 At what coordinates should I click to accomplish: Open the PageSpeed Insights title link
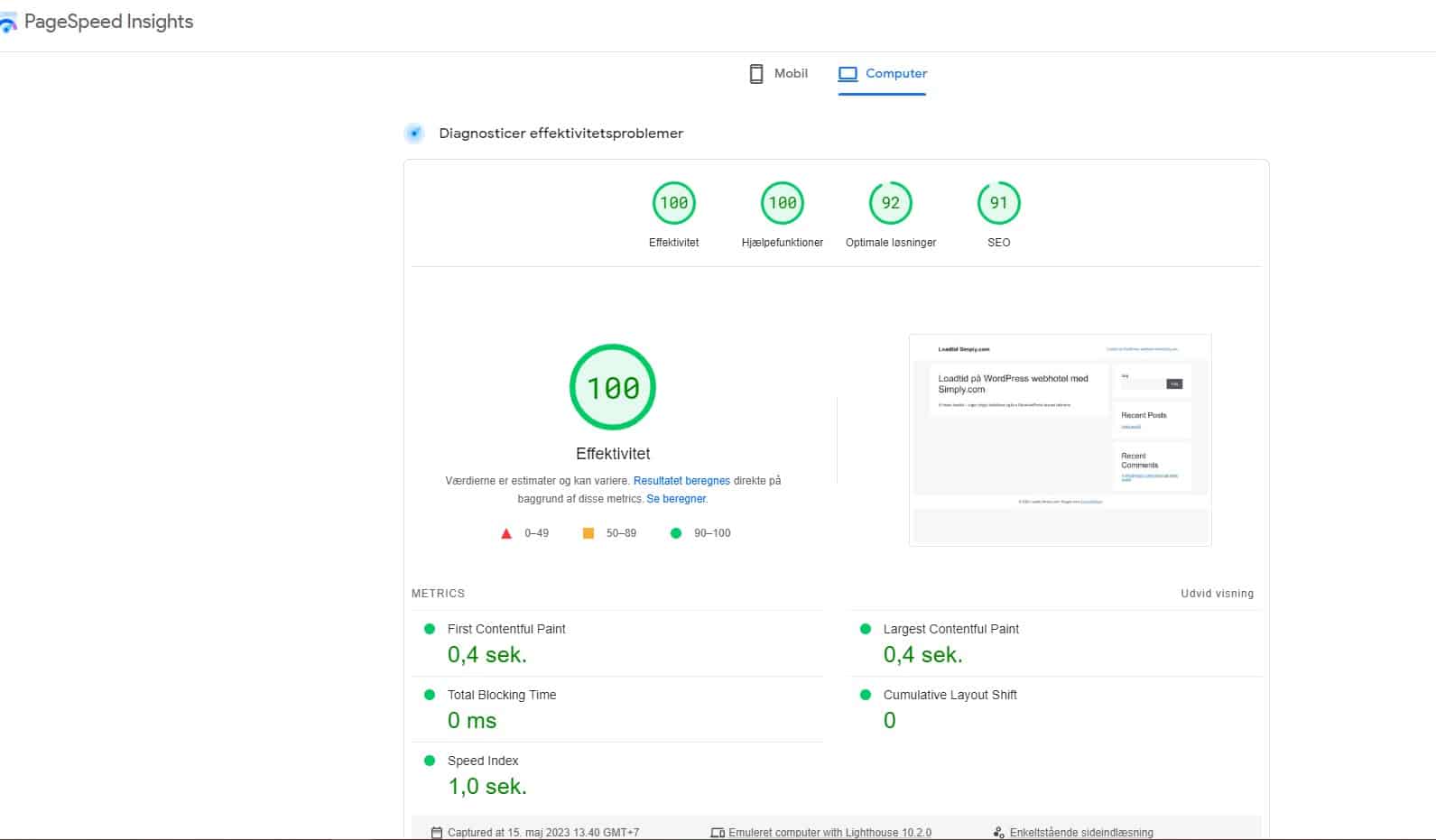[108, 22]
